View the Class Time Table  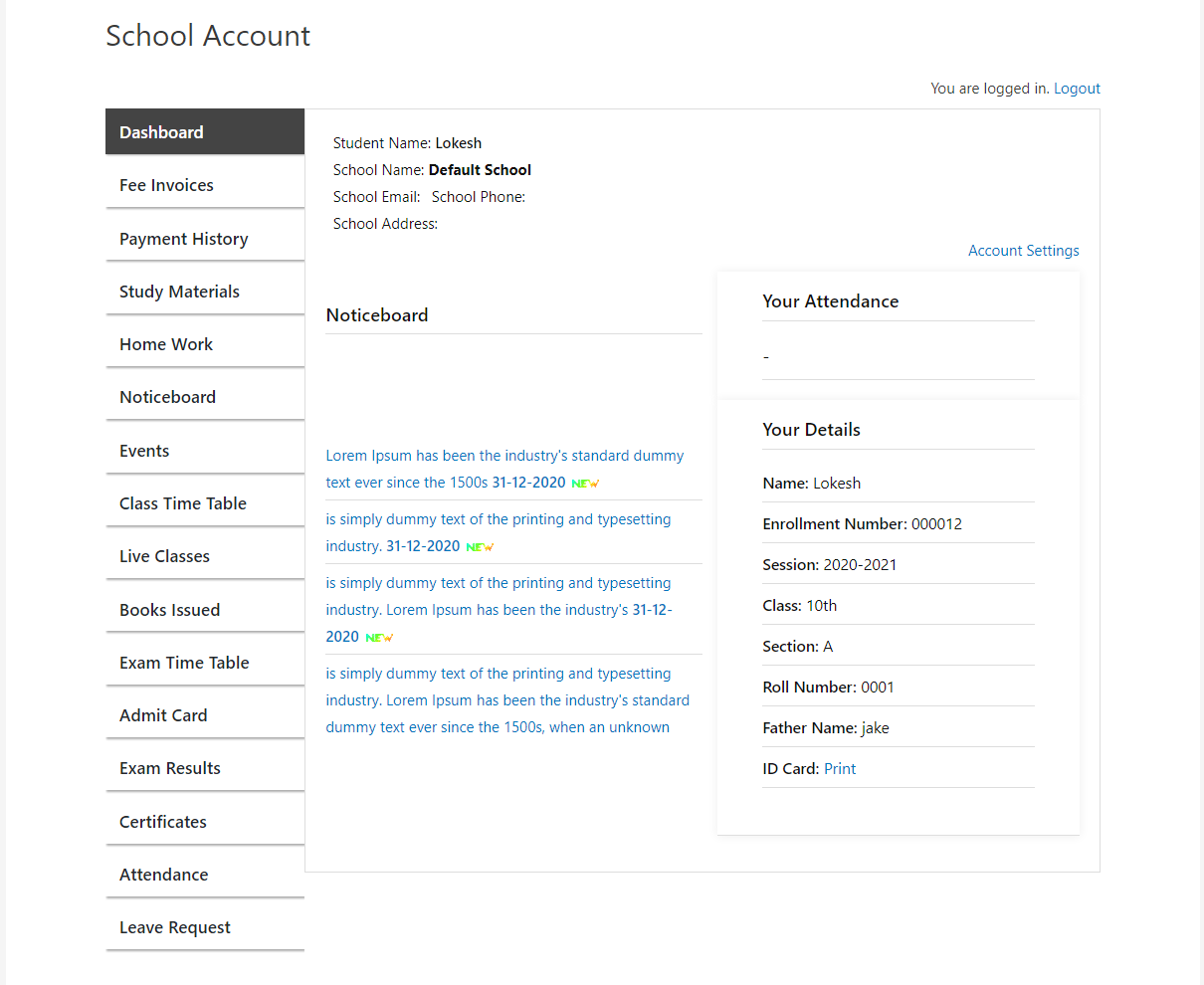pyautogui.click(x=182, y=502)
